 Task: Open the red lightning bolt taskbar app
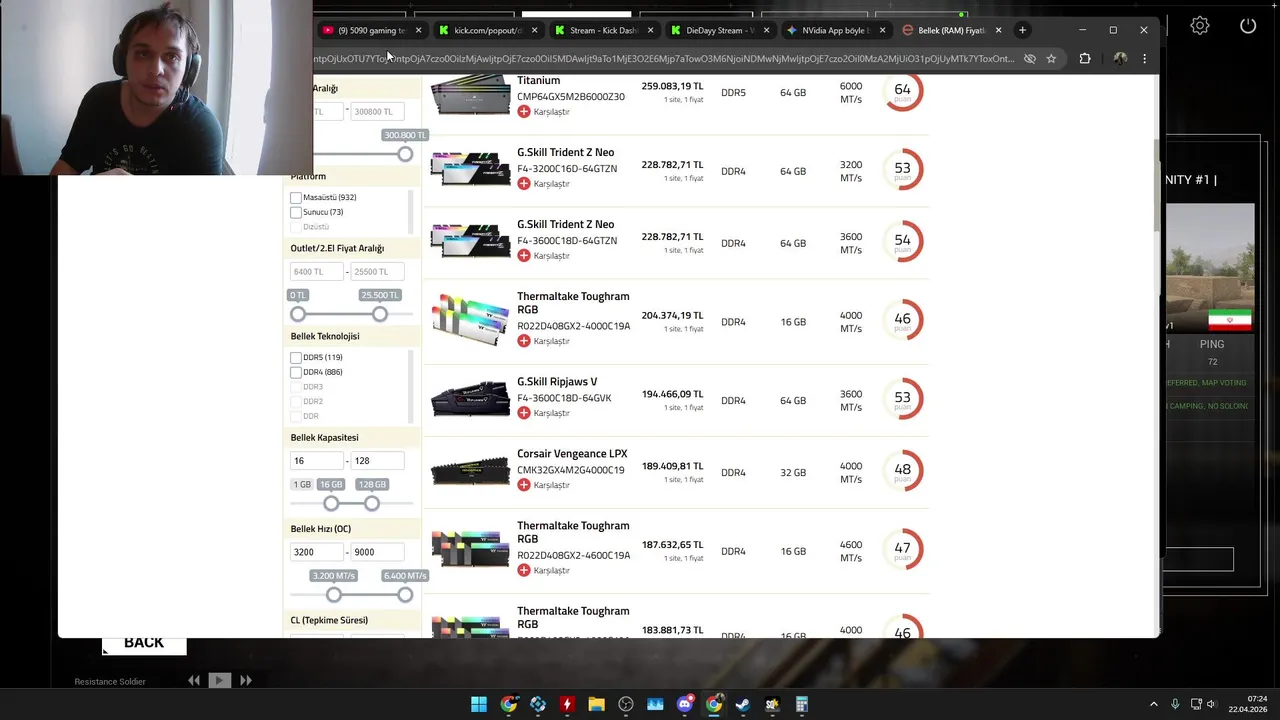(567, 704)
